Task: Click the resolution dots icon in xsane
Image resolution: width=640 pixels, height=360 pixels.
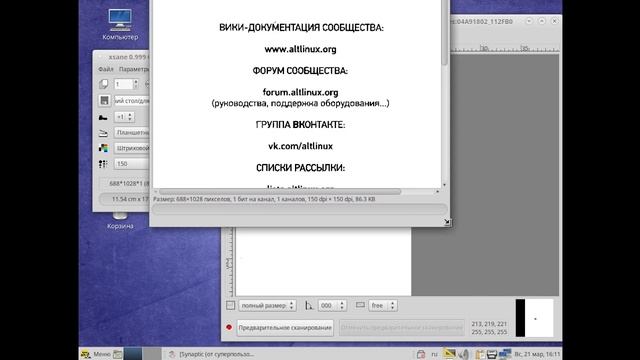Action: pos(103,164)
